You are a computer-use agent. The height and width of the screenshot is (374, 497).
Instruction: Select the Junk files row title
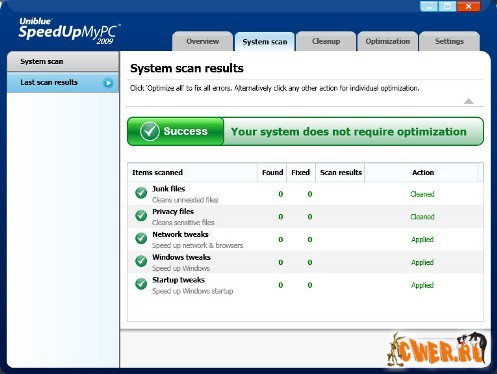tap(169, 189)
